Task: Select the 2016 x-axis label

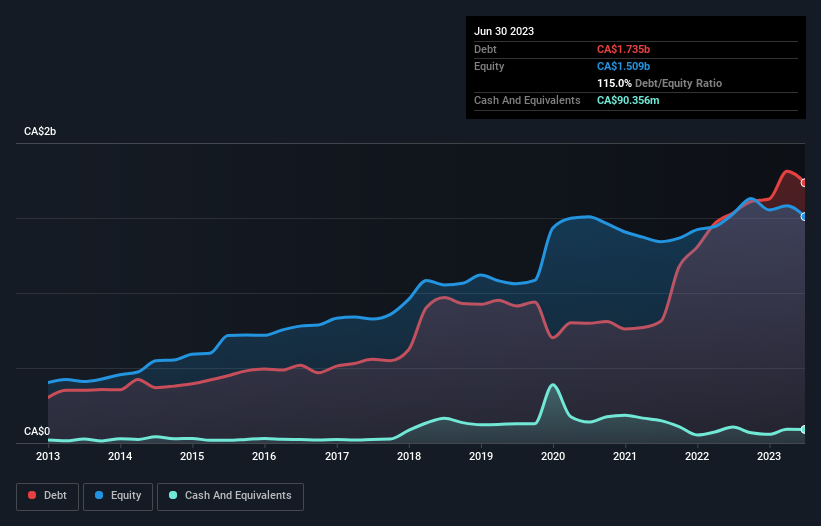Action: (264, 456)
